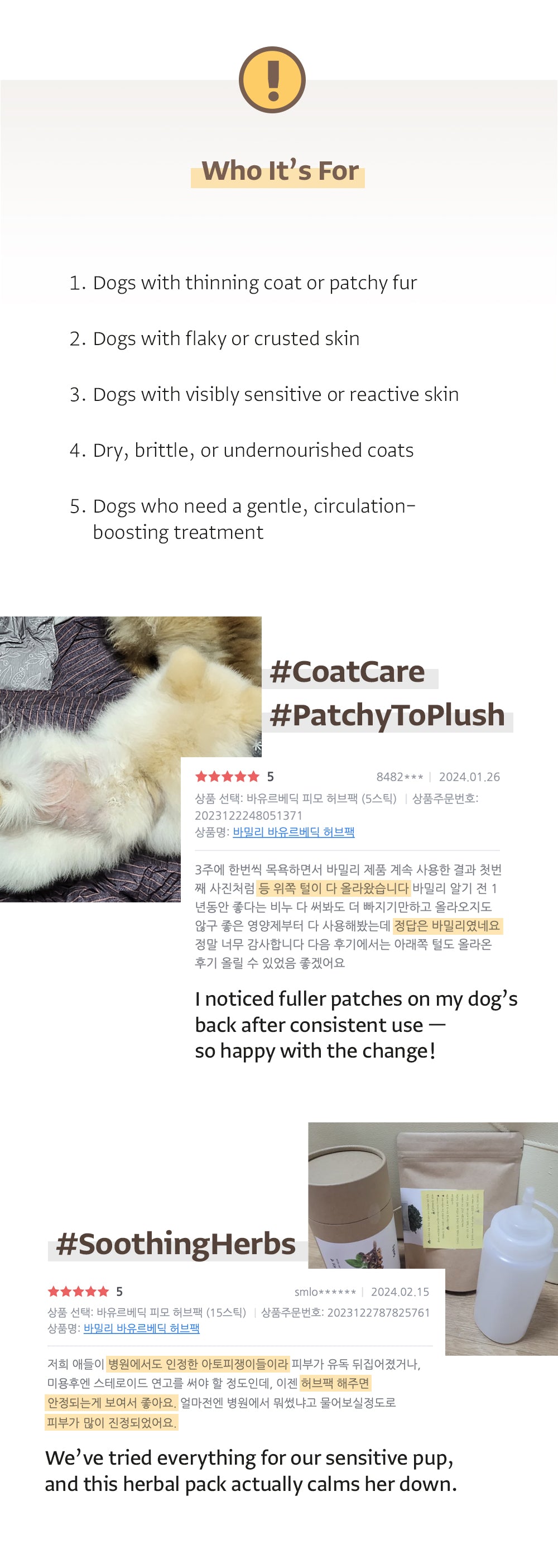
Task: Click the five-star rating in first review
Action: tap(227, 776)
